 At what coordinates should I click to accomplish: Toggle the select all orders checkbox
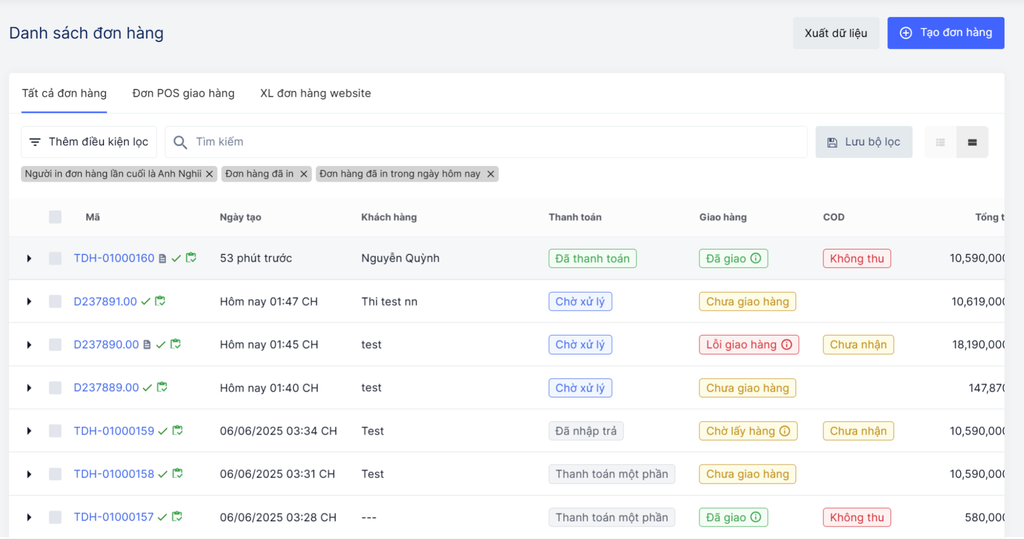pyautogui.click(x=55, y=217)
